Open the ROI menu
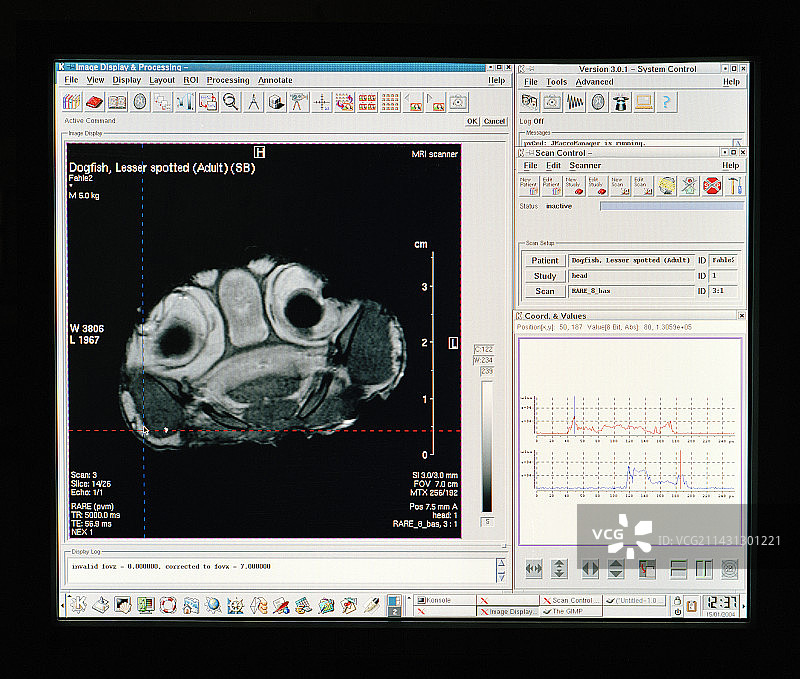Screen dimensions: 800x679 point(190,80)
